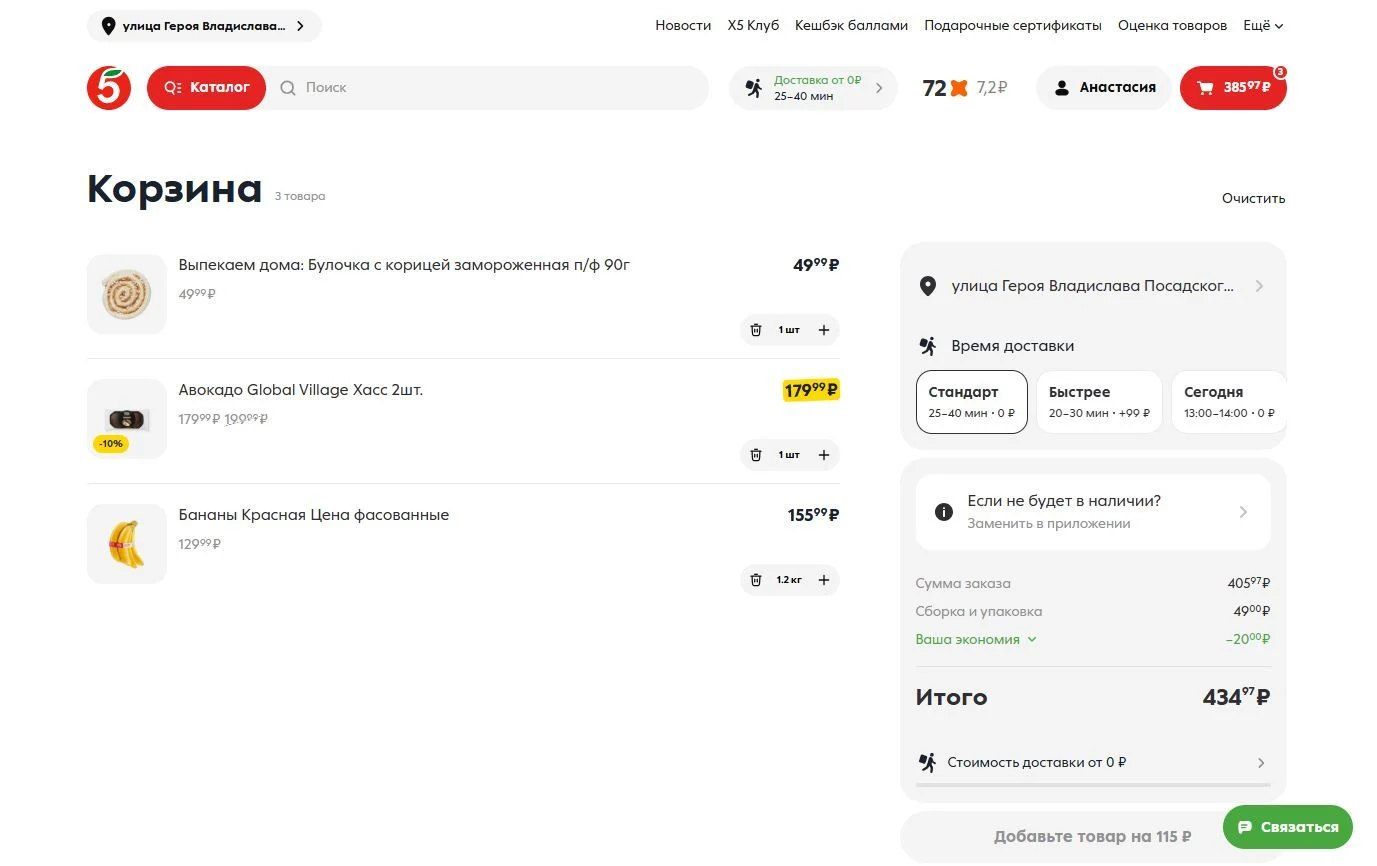
Task: Expand Доставка от 0₽ delivery info
Action: 813,88
